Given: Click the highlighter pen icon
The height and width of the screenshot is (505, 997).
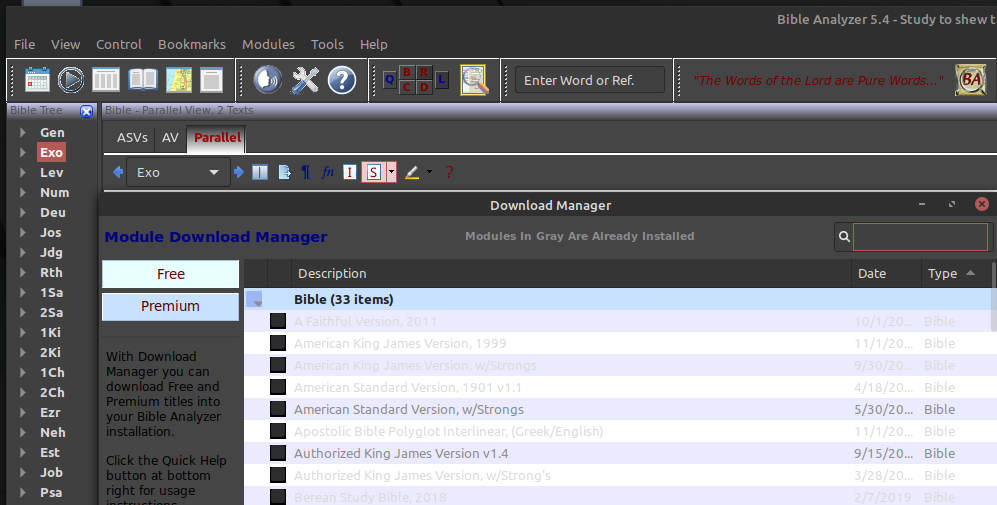Looking at the screenshot, I should (x=412, y=172).
